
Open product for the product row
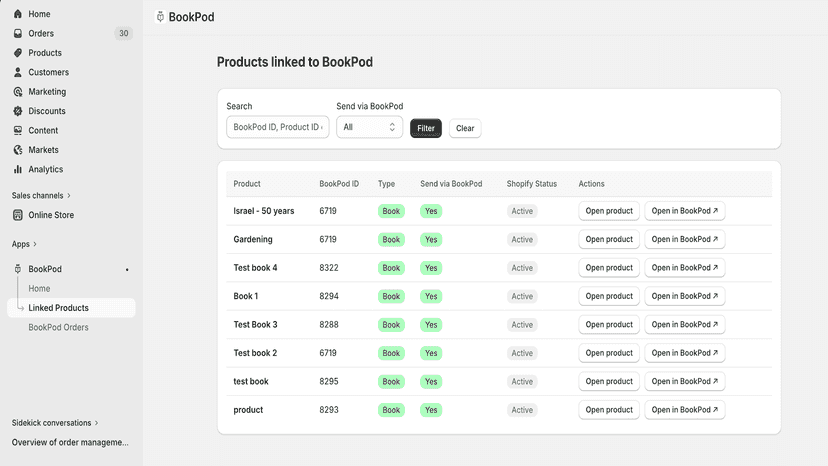pos(609,410)
